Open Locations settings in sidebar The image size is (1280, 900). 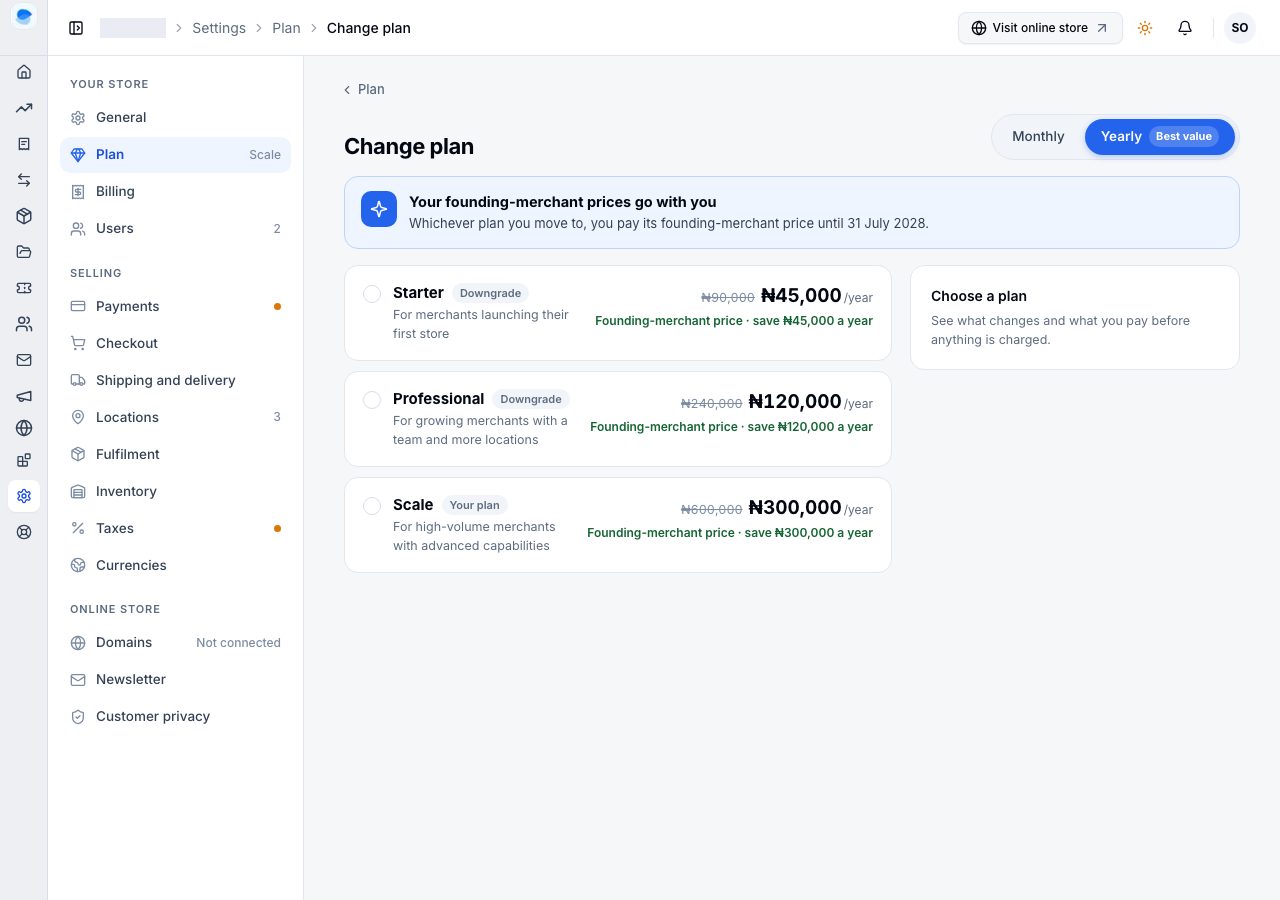pos(176,418)
